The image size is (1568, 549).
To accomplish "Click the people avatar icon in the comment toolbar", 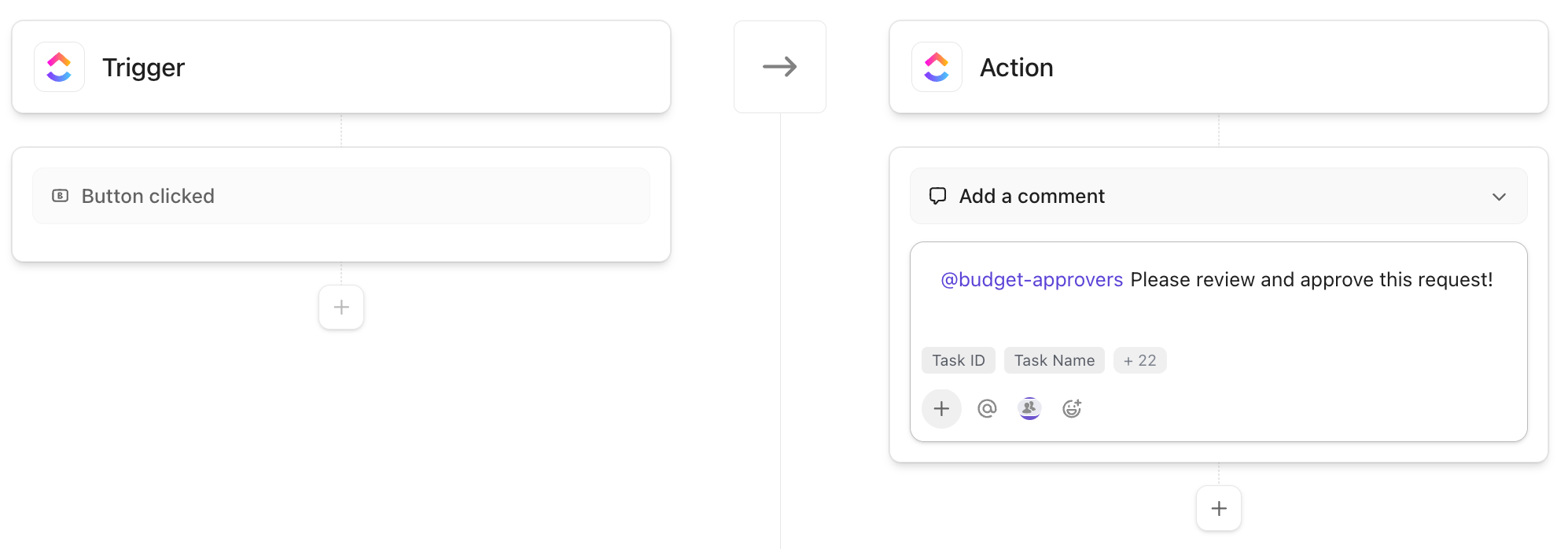I will pos(1029,408).
